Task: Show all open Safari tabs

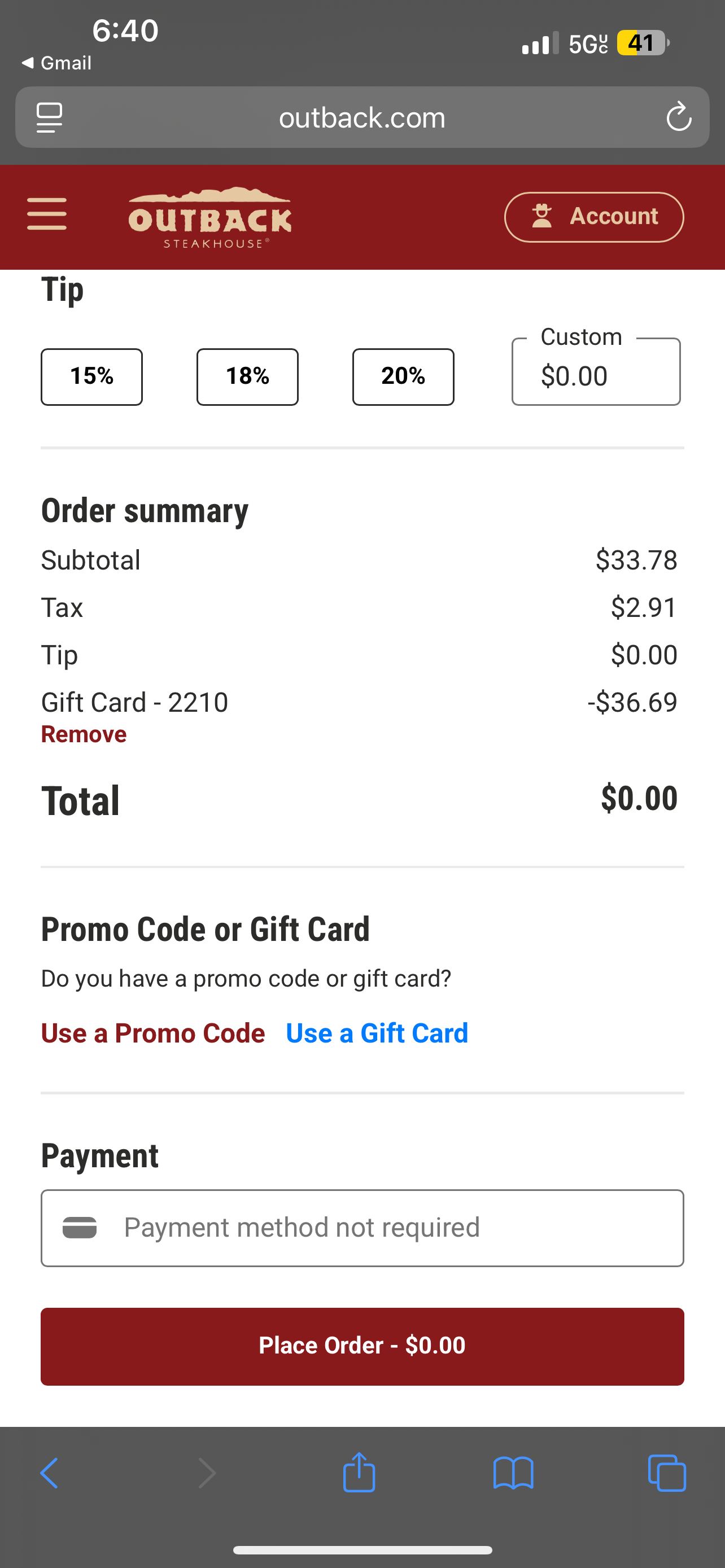Action: [667, 1473]
